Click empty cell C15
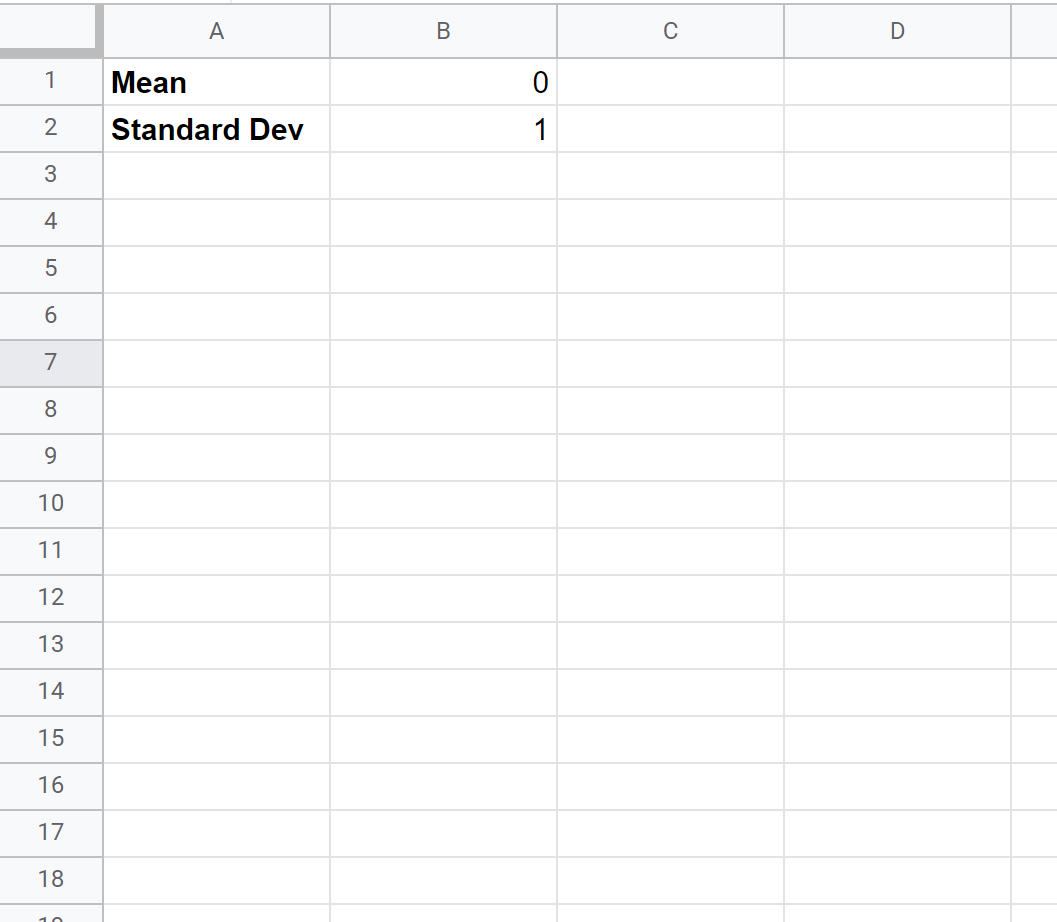1057x922 pixels. coord(670,738)
